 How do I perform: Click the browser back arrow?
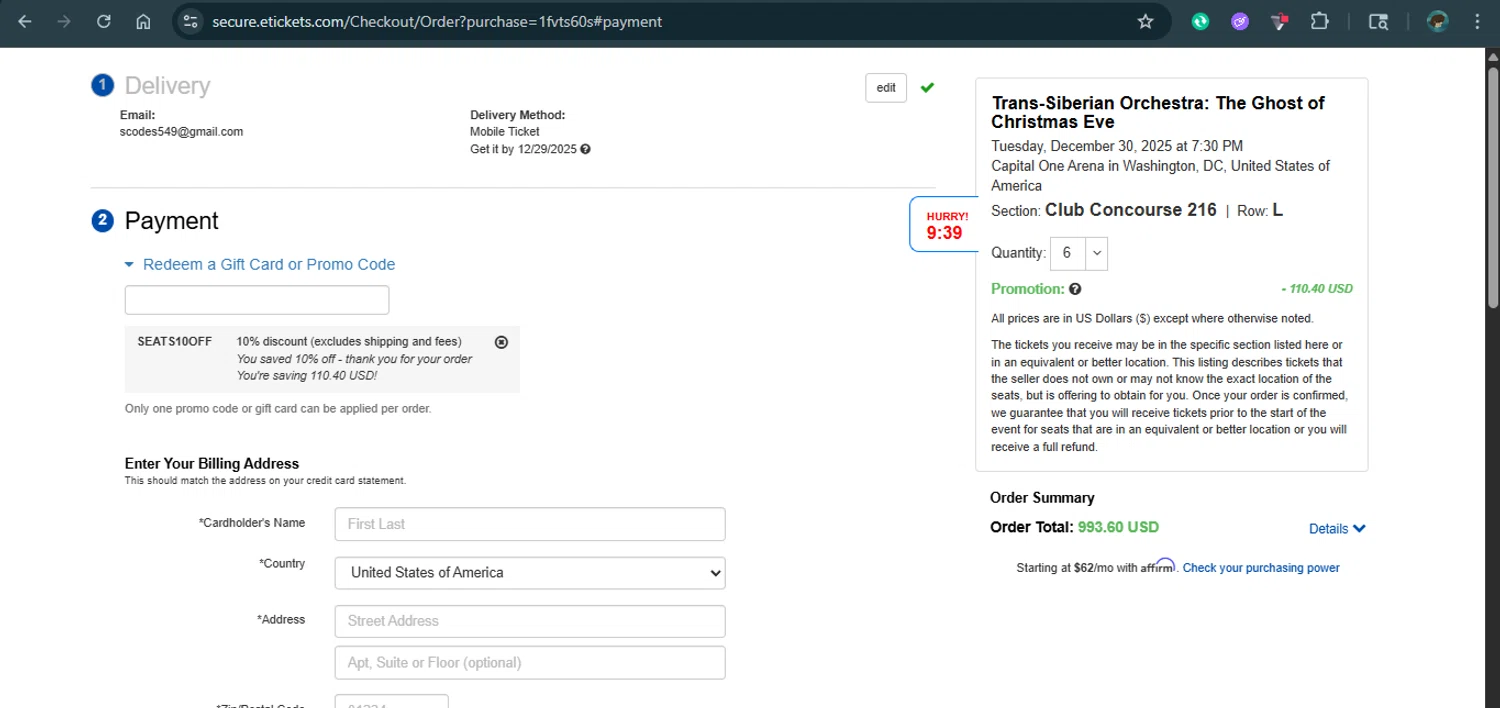(25, 21)
